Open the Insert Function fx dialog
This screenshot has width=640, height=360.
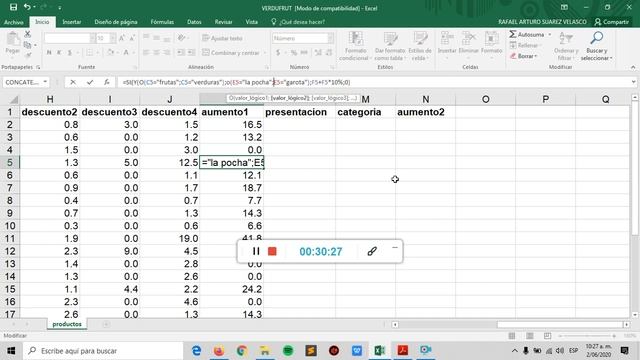click(x=107, y=82)
